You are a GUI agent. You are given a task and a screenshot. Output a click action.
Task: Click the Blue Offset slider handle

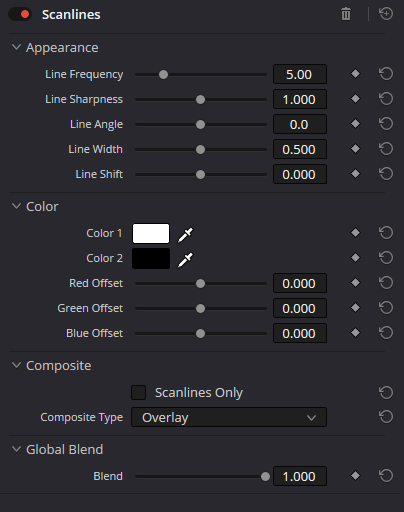[x=200, y=333]
